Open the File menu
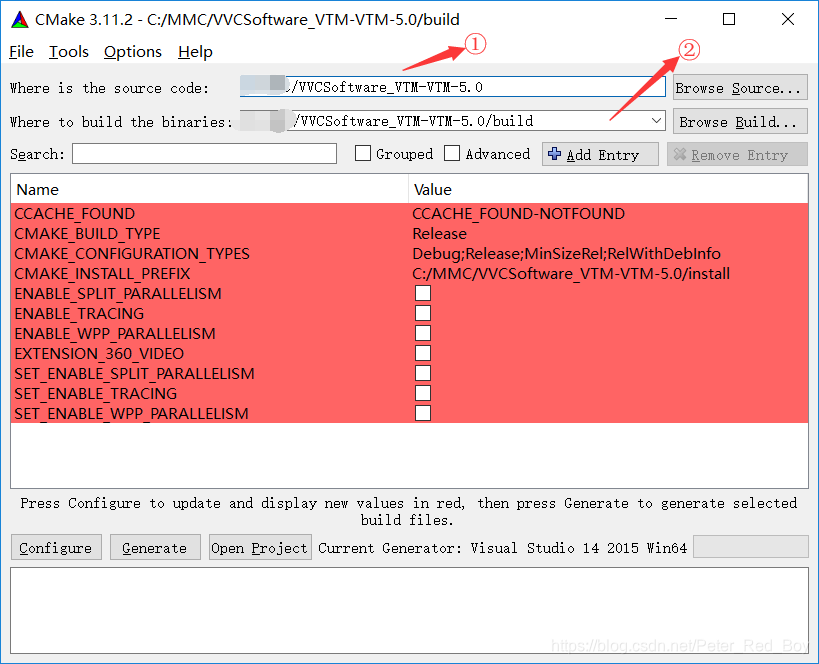The image size is (819, 664). pos(21,52)
